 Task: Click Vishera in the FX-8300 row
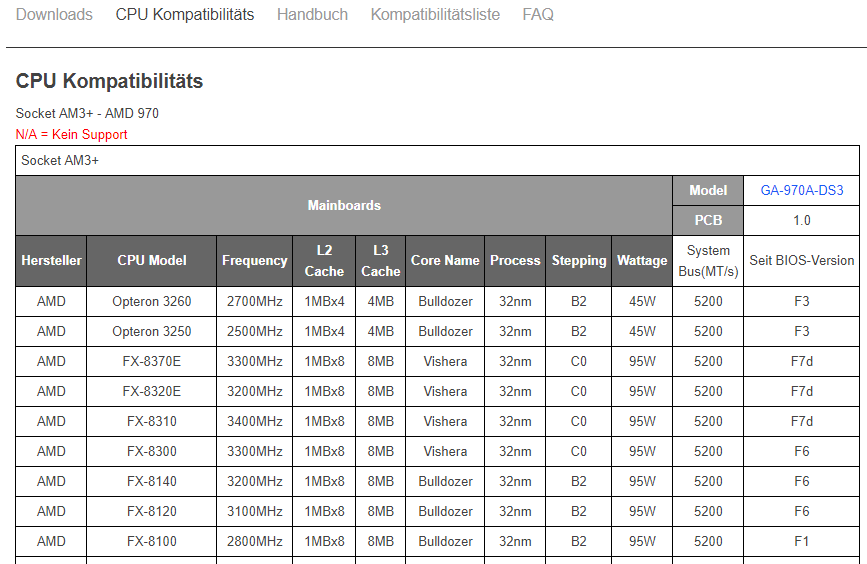pyautogui.click(x=445, y=451)
